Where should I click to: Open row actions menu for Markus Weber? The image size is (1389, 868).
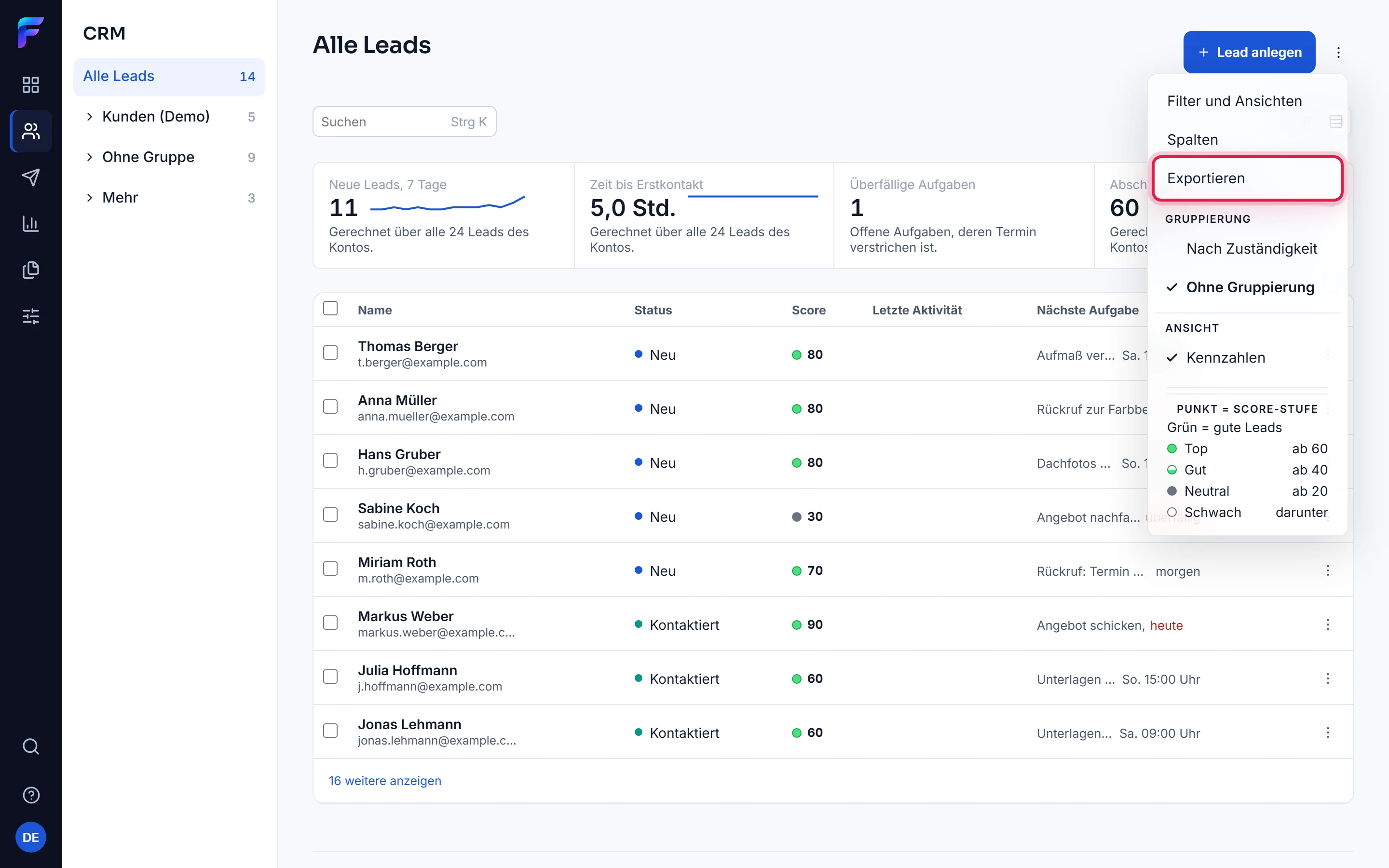[x=1328, y=624]
